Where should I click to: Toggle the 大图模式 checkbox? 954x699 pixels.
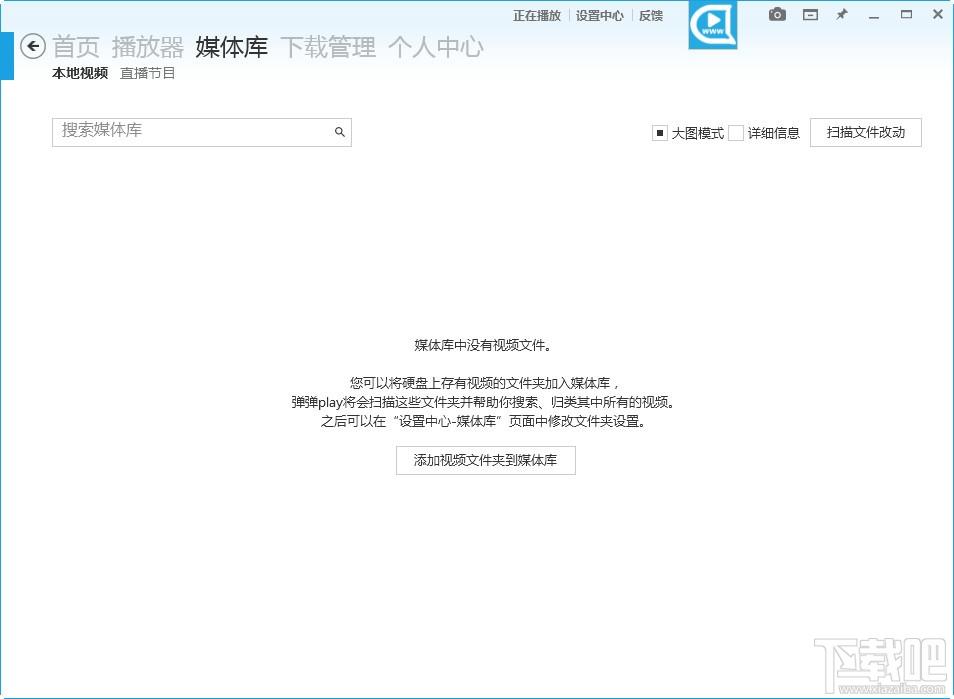(x=660, y=133)
